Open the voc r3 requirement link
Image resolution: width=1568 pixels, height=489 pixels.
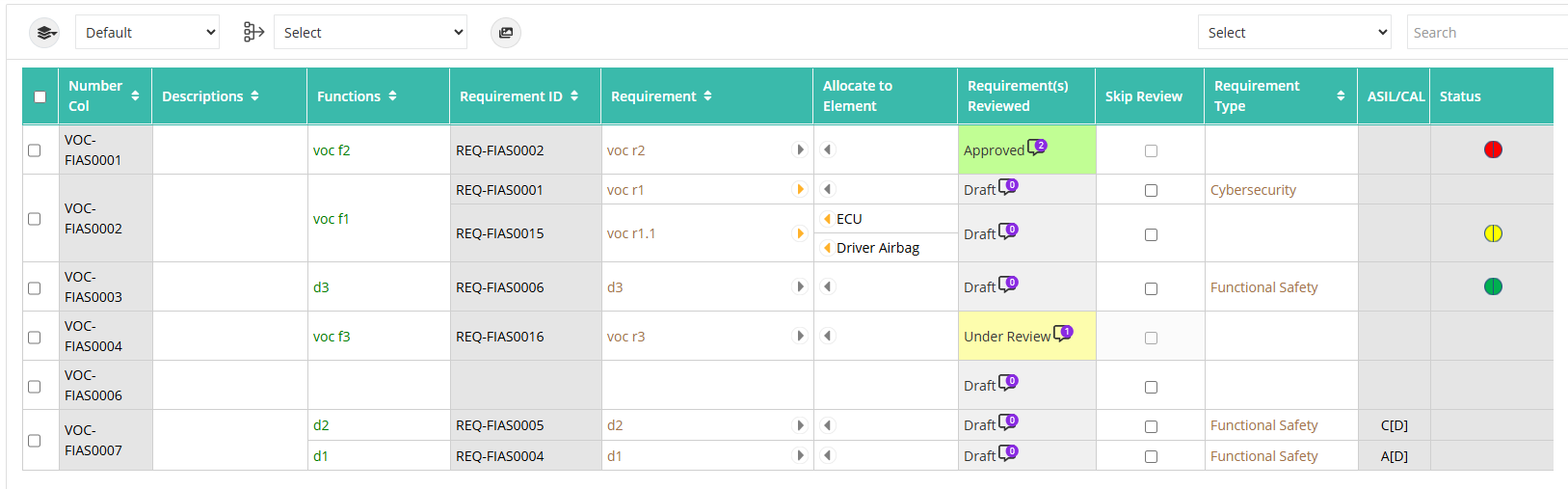click(x=625, y=337)
